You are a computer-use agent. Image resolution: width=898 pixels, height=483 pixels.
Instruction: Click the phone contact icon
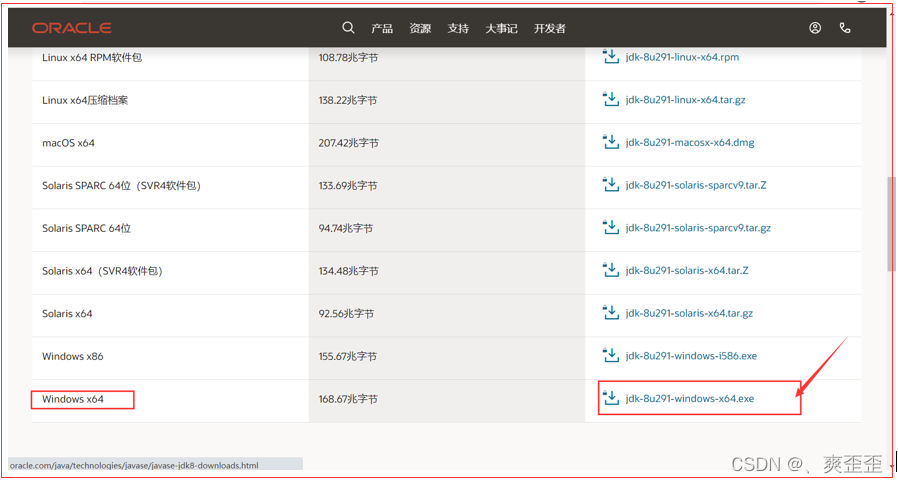click(845, 28)
